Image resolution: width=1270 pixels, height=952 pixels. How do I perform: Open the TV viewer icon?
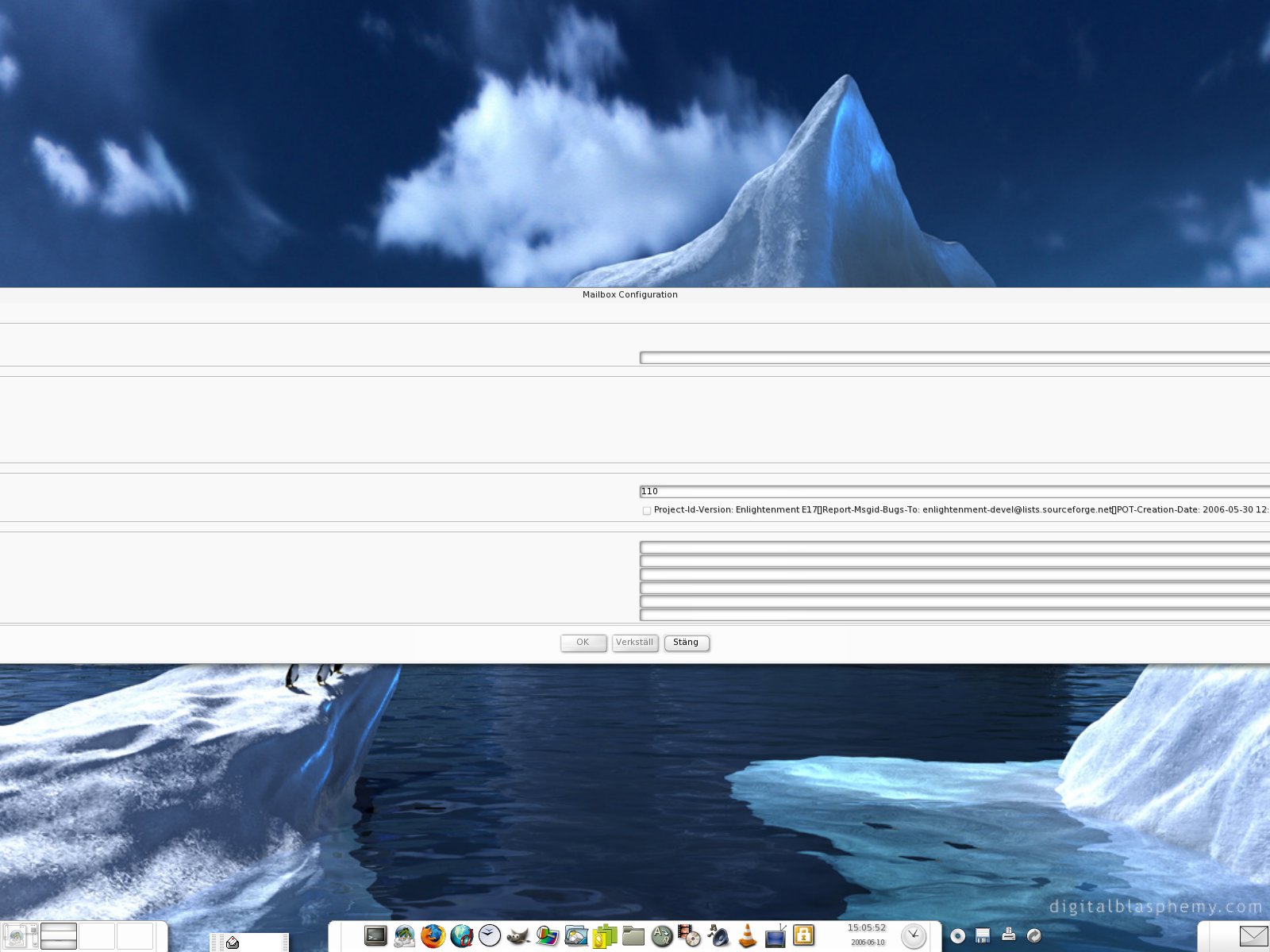tap(775, 936)
